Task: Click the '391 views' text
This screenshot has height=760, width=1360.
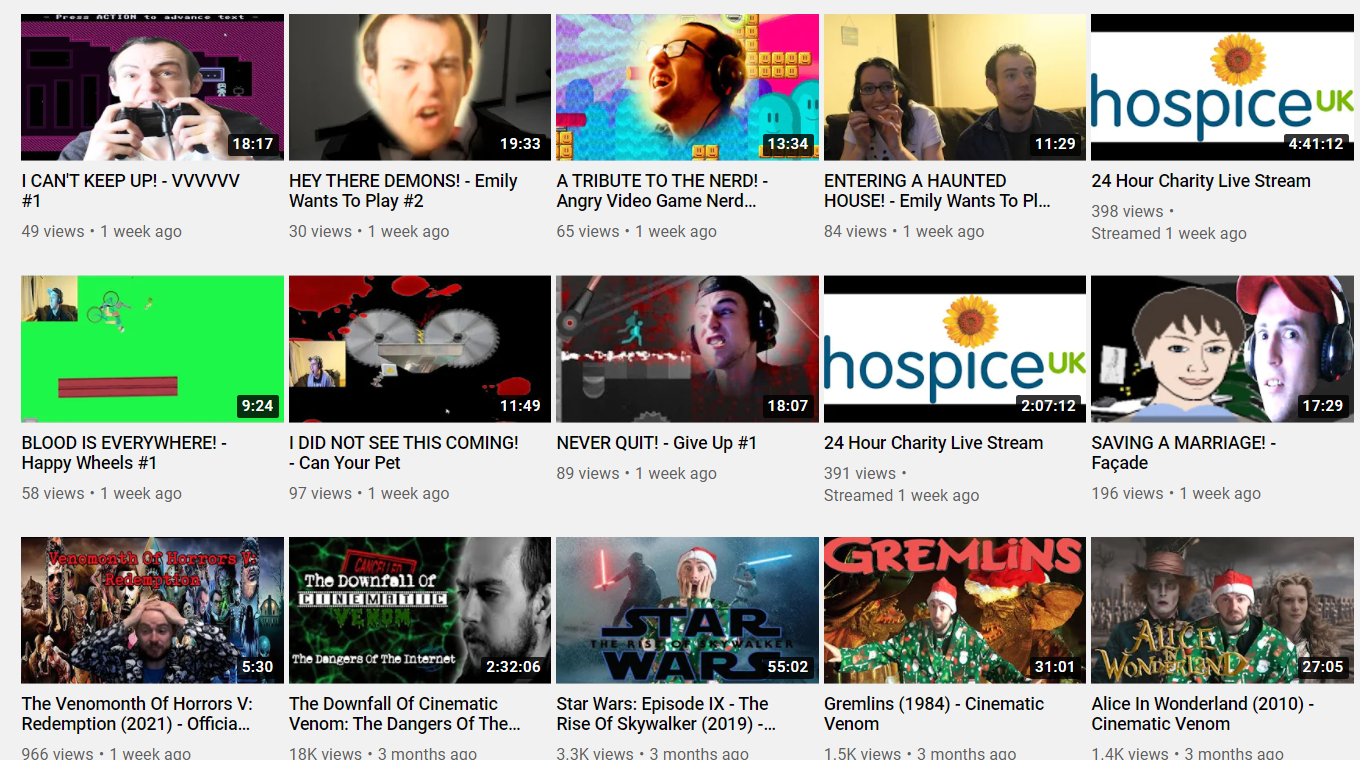Action: [860, 473]
